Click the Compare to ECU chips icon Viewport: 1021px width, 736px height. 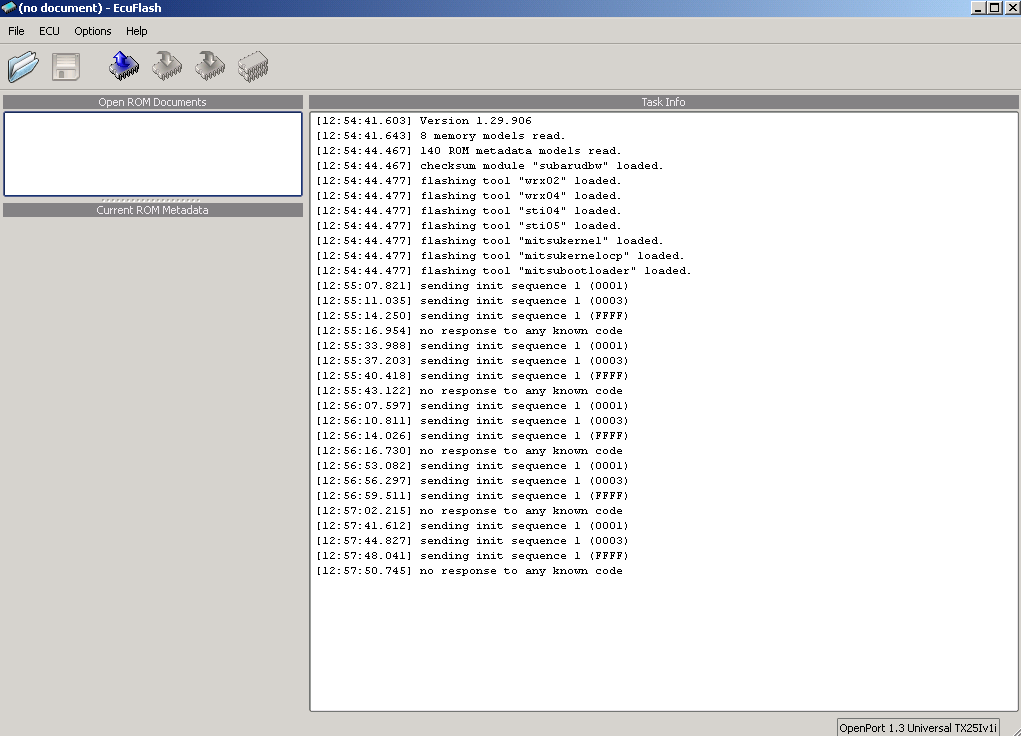(x=253, y=66)
